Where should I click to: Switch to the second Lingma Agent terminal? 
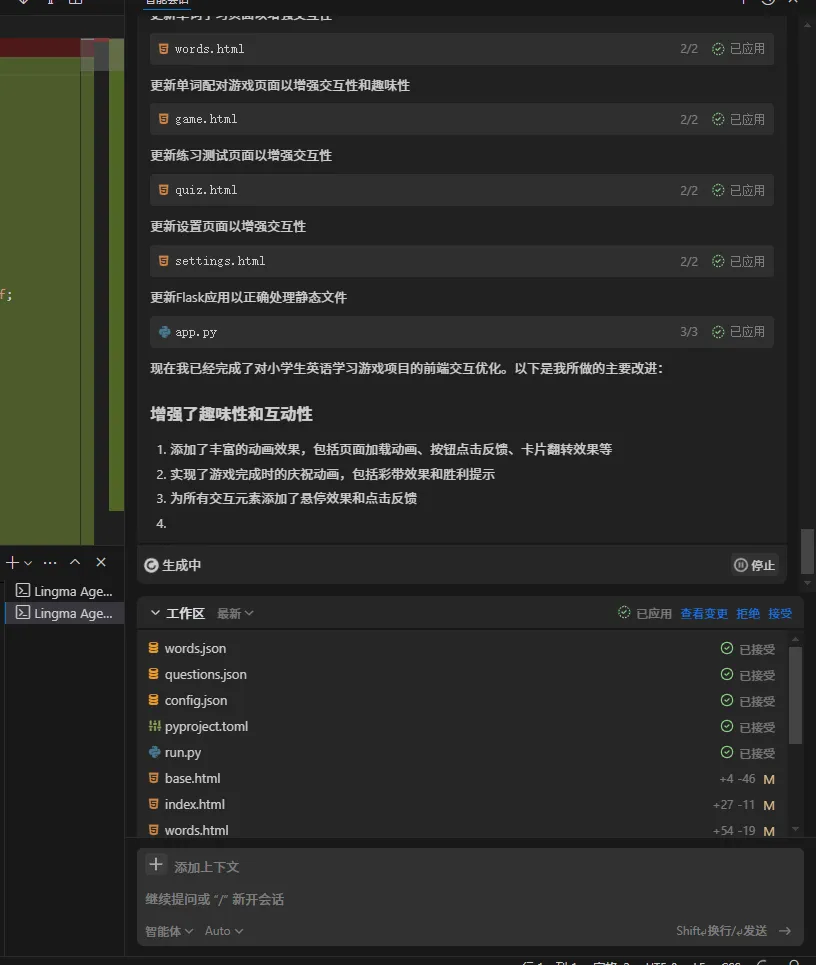click(x=64, y=613)
